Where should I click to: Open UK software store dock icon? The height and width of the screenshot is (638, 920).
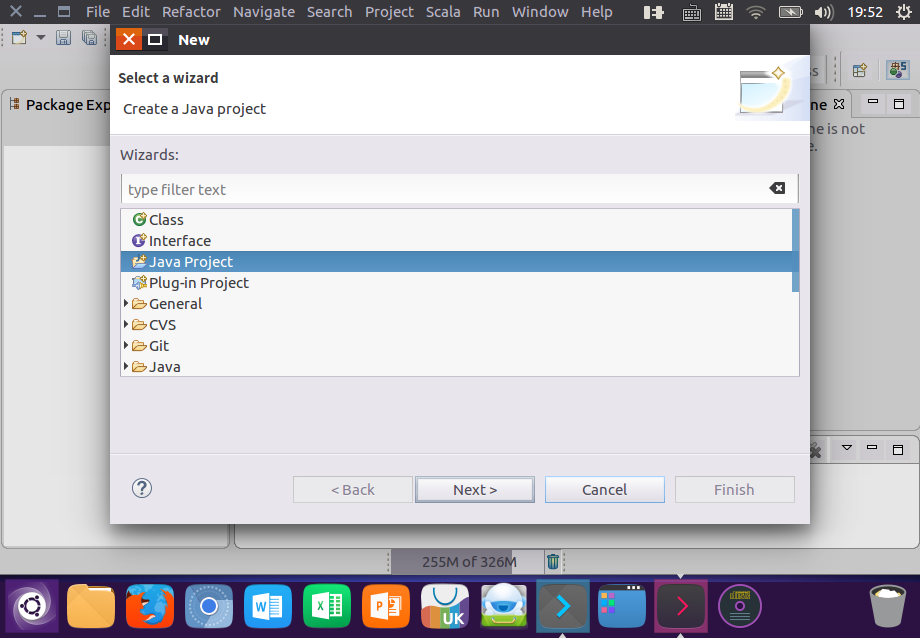tap(445, 606)
